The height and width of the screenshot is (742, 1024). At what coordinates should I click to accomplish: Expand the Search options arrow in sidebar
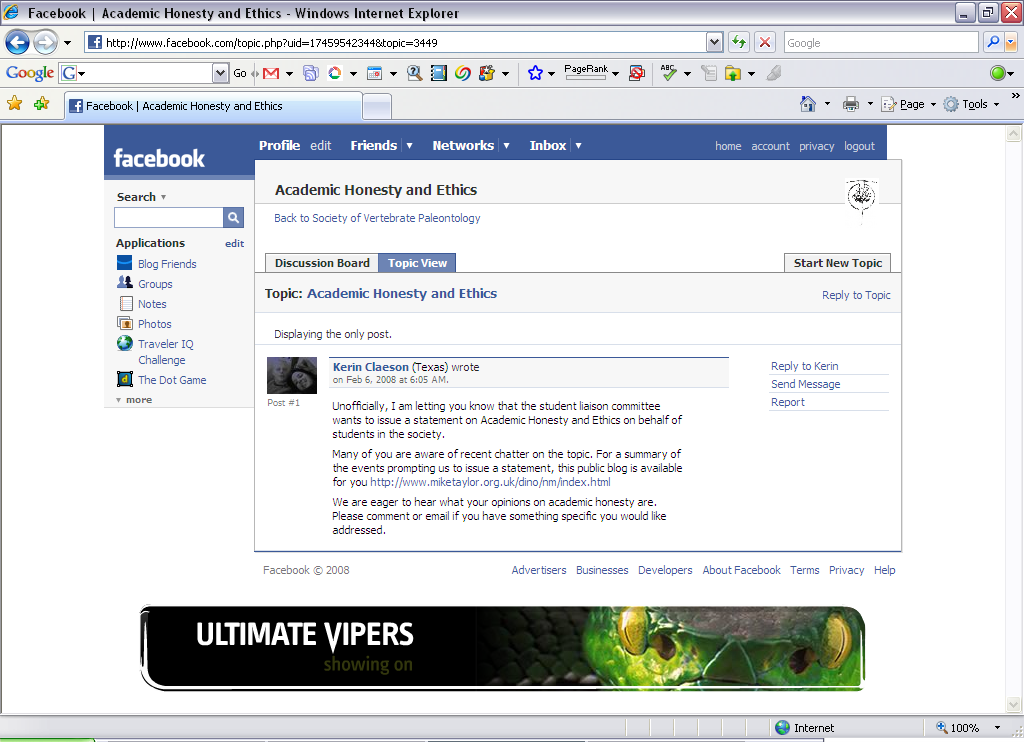tap(163, 197)
